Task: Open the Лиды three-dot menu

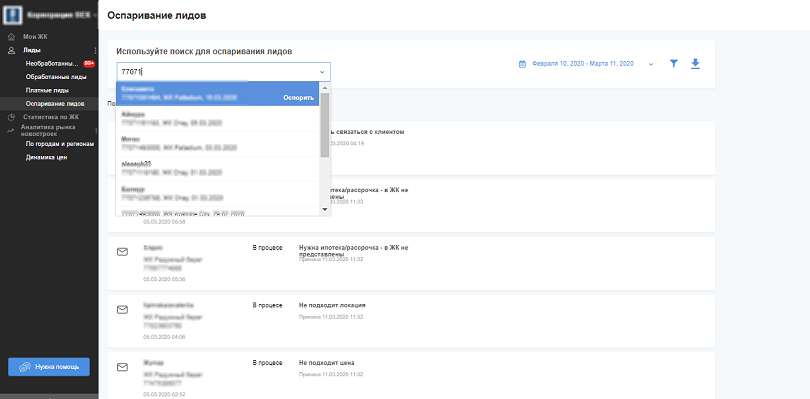Action: [95, 50]
